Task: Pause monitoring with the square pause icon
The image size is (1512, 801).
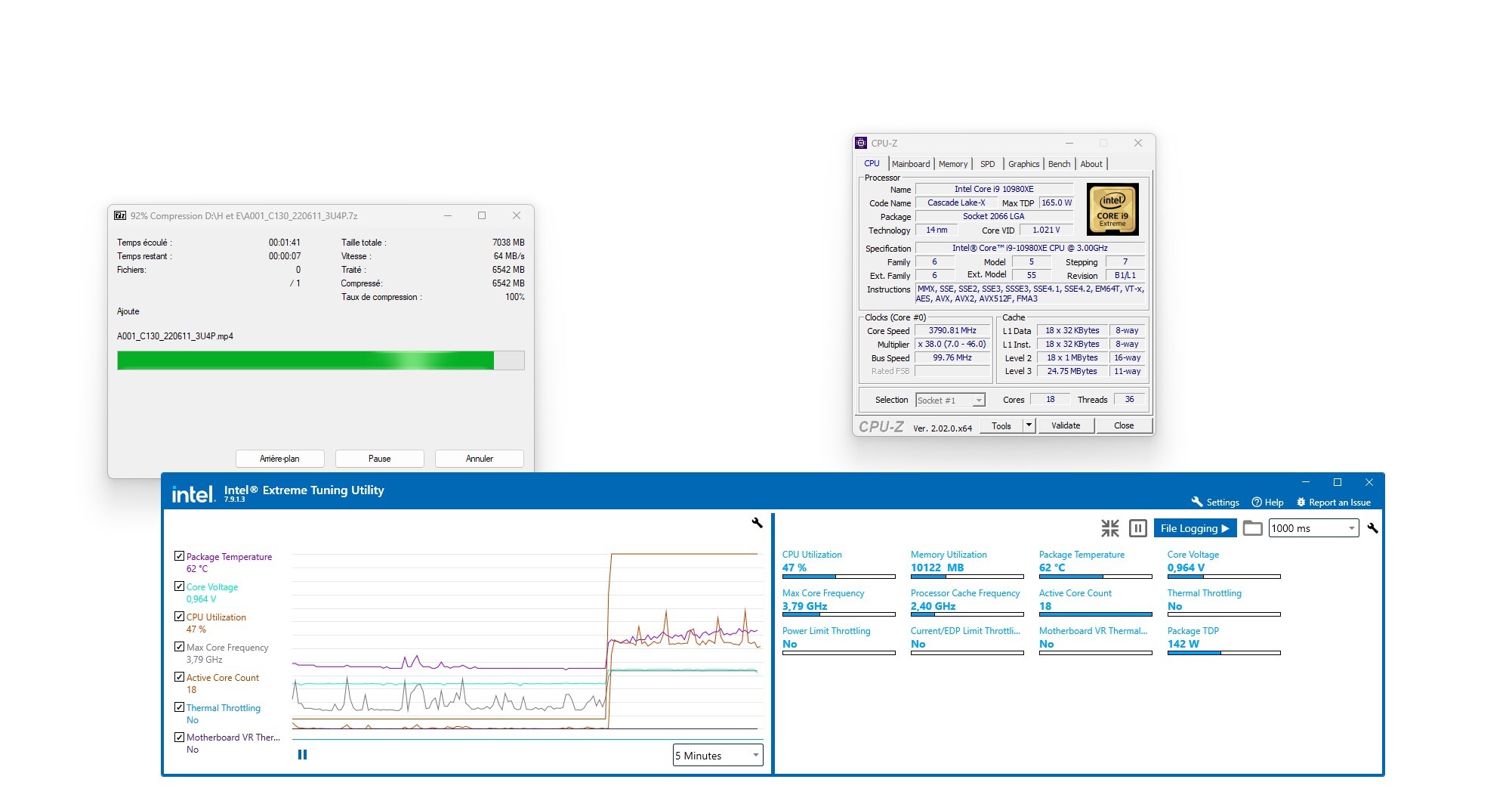Action: (x=1137, y=528)
